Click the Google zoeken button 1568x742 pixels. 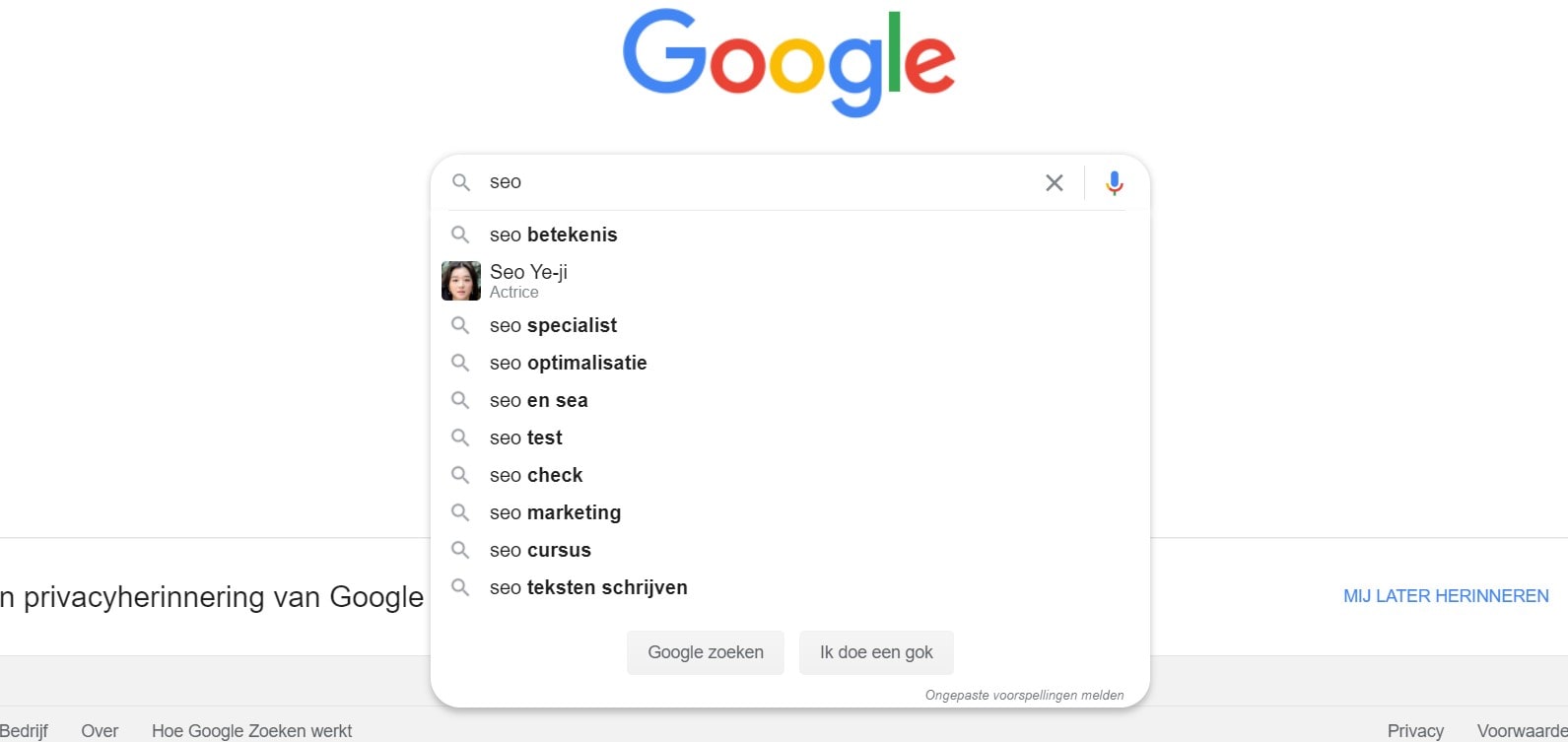click(705, 651)
